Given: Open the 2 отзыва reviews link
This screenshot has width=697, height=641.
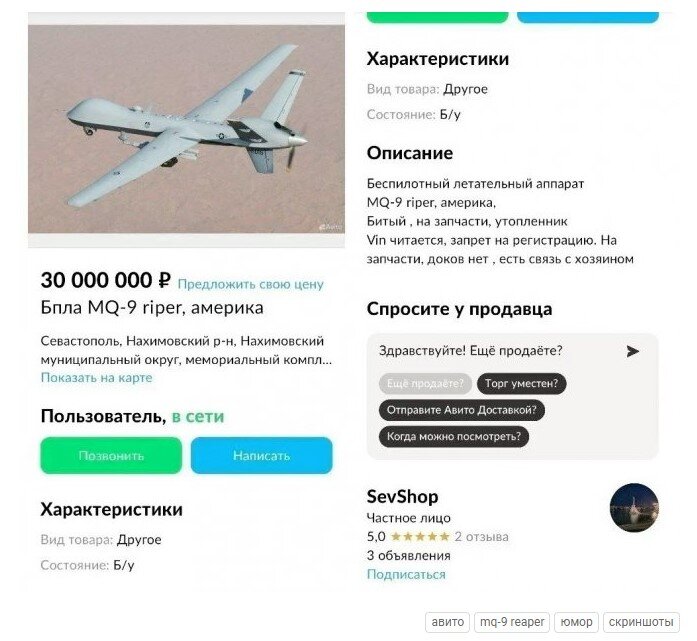Looking at the screenshot, I should [481, 537].
